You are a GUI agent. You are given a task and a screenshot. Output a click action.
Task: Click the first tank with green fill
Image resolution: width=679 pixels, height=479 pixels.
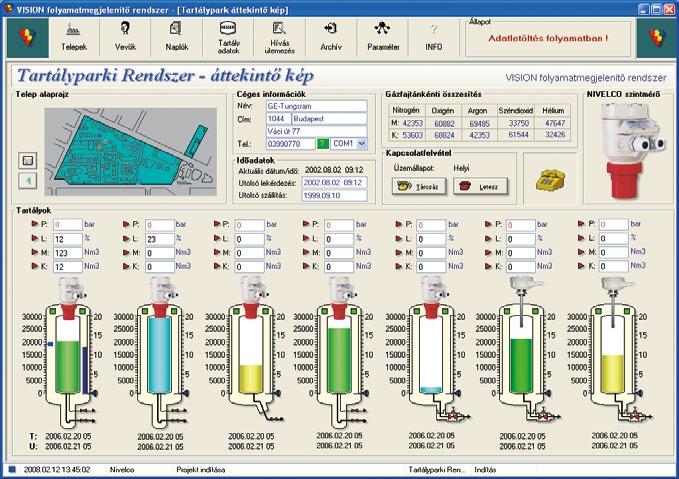click(x=68, y=355)
